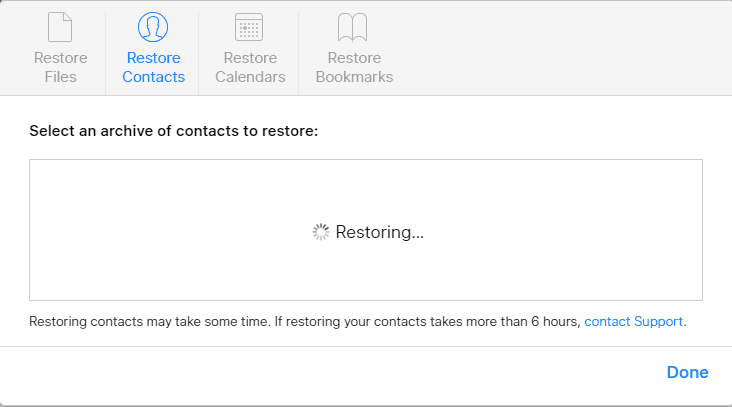Go to the Restore Bookmarks tab label
732x407 pixels.
354,67
